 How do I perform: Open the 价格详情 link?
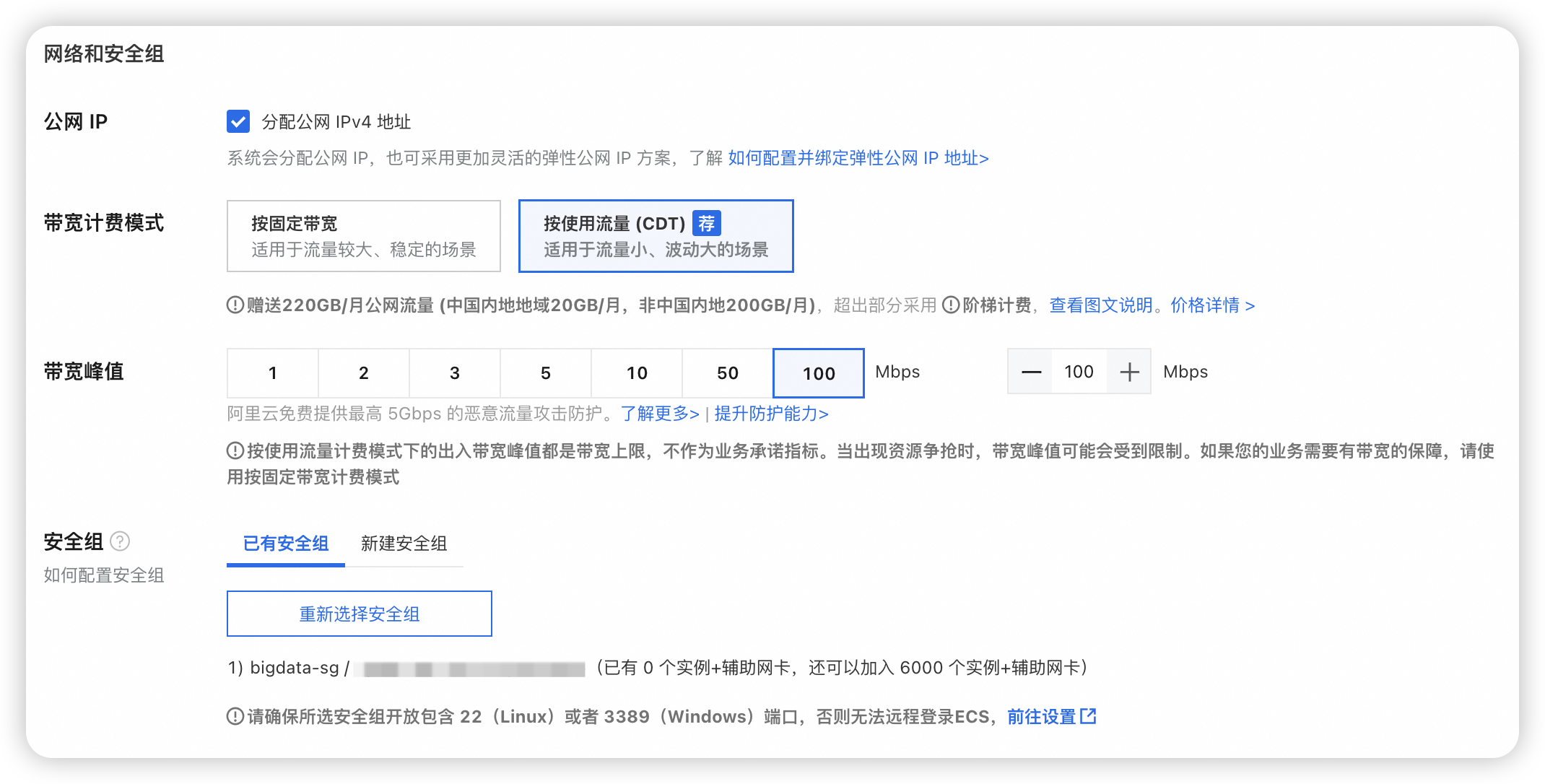coord(1207,305)
